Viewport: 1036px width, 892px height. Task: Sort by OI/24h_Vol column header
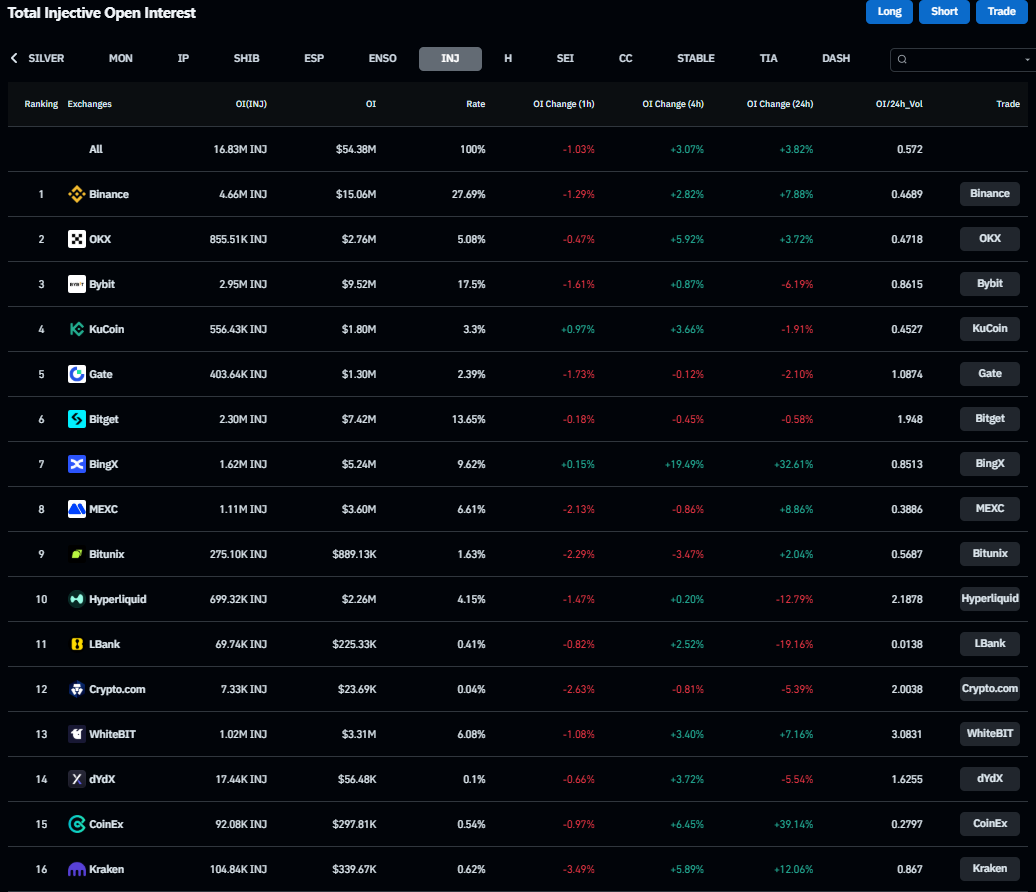click(899, 104)
